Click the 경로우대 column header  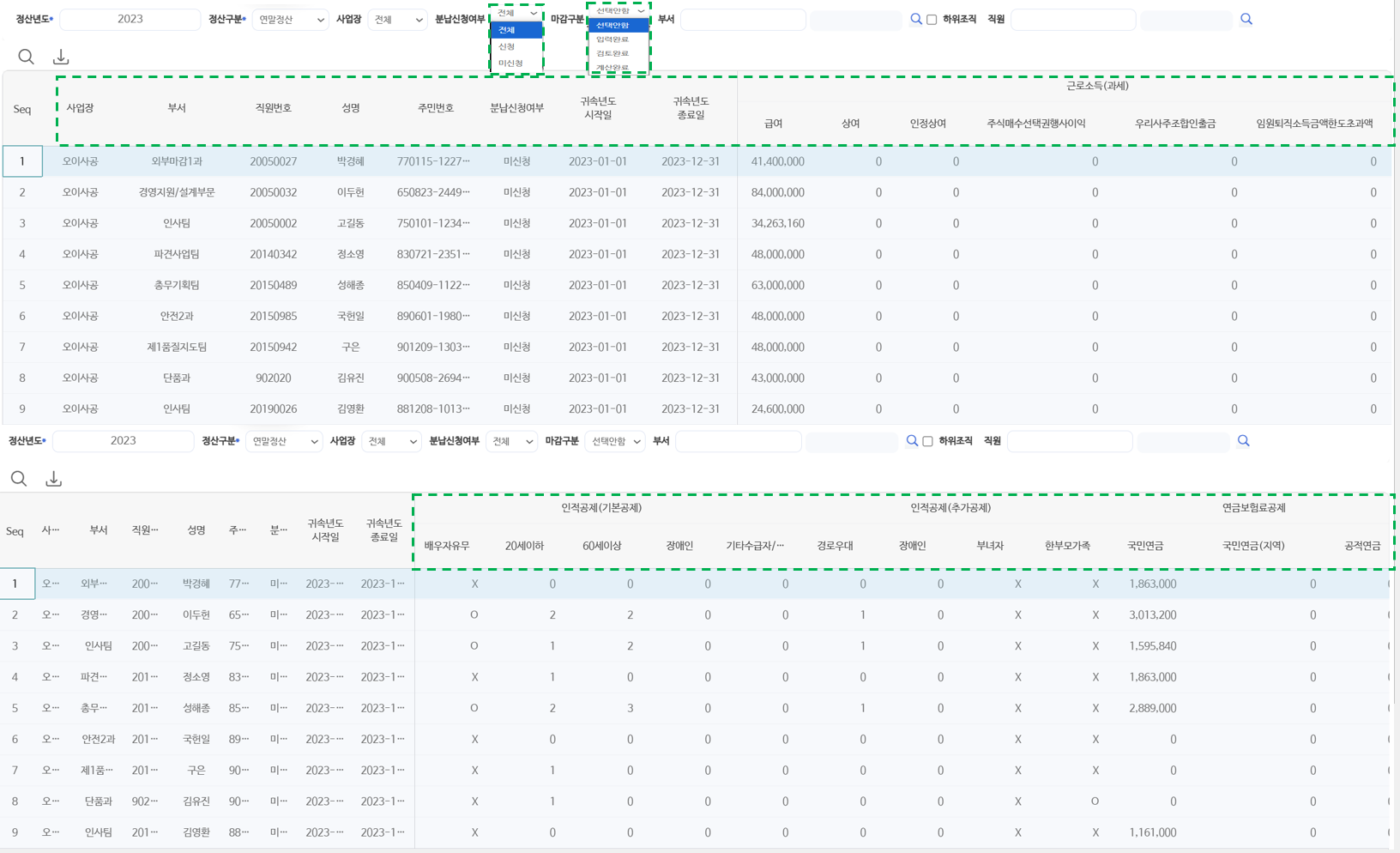click(835, 546)
